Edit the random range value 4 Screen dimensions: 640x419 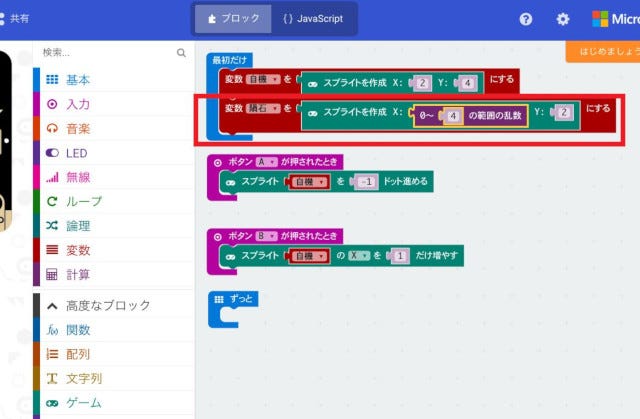click(452, 116)
